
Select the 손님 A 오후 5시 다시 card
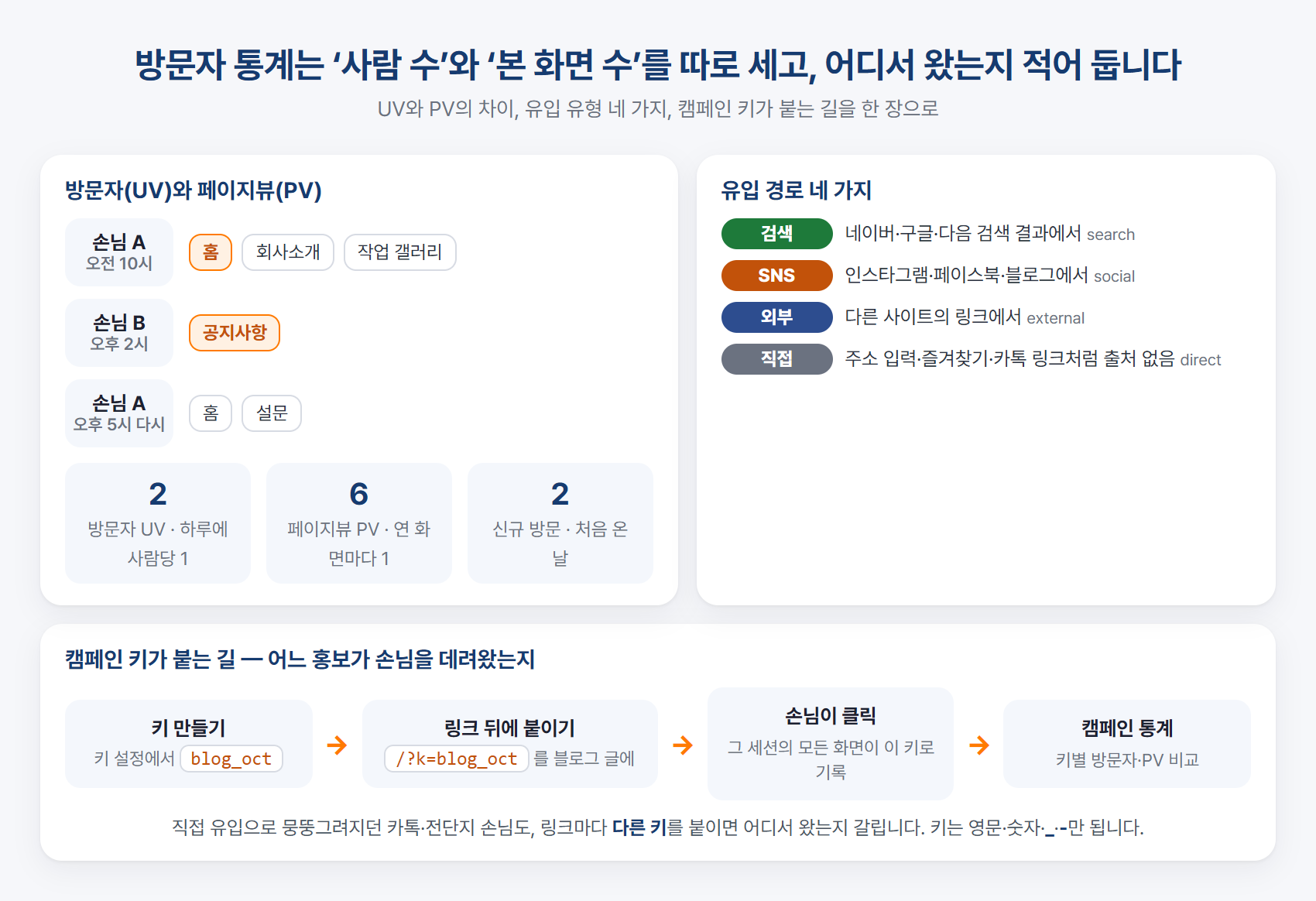(119, 413)
